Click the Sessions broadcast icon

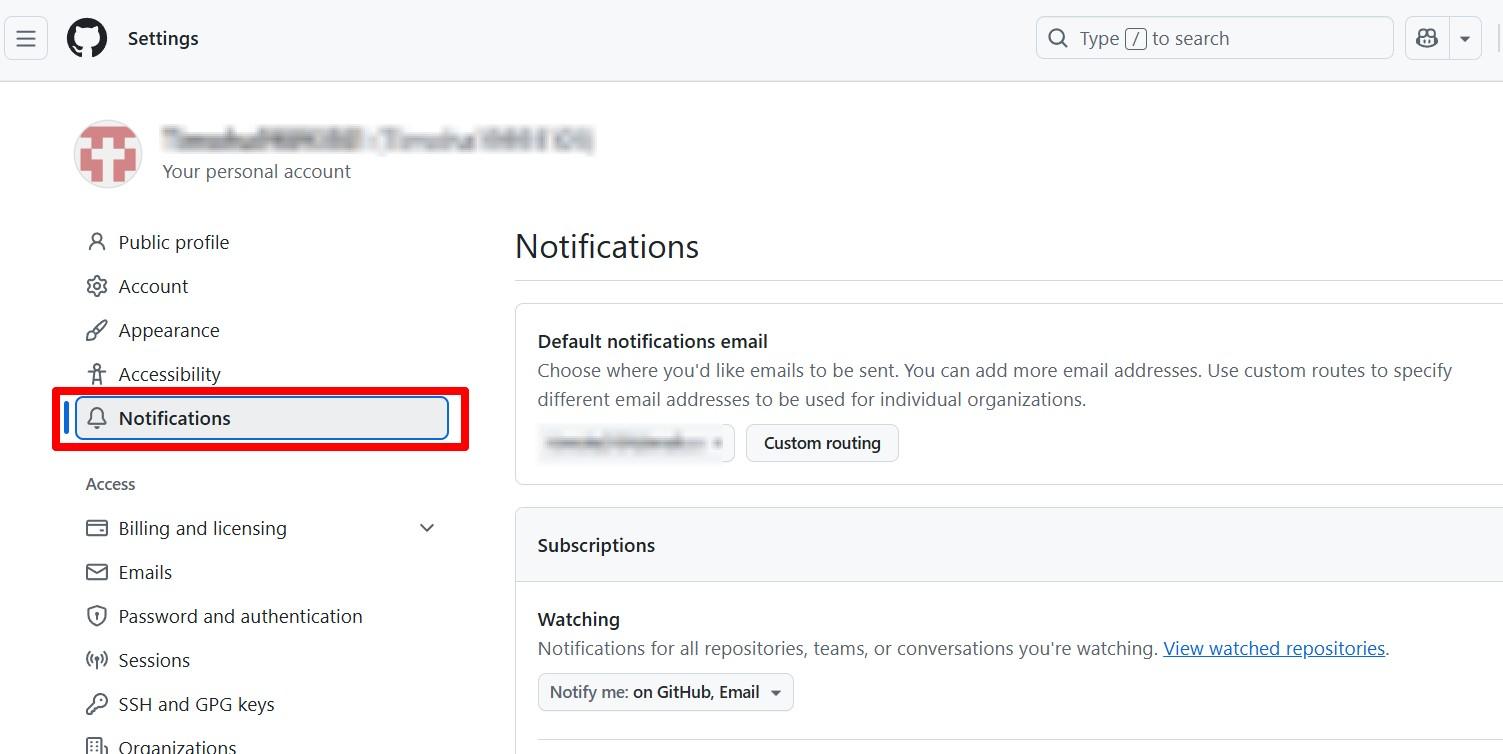point(97,660)
